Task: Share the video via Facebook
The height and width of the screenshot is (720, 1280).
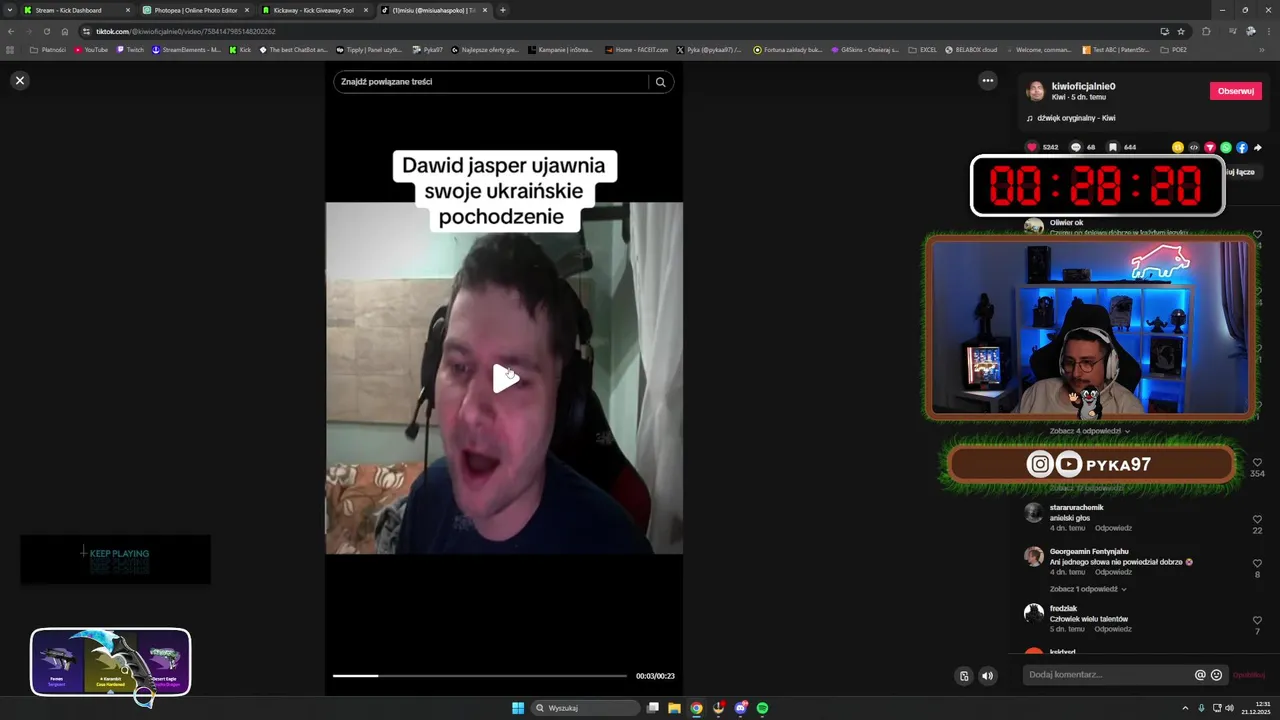Action: click(1242, 147)
